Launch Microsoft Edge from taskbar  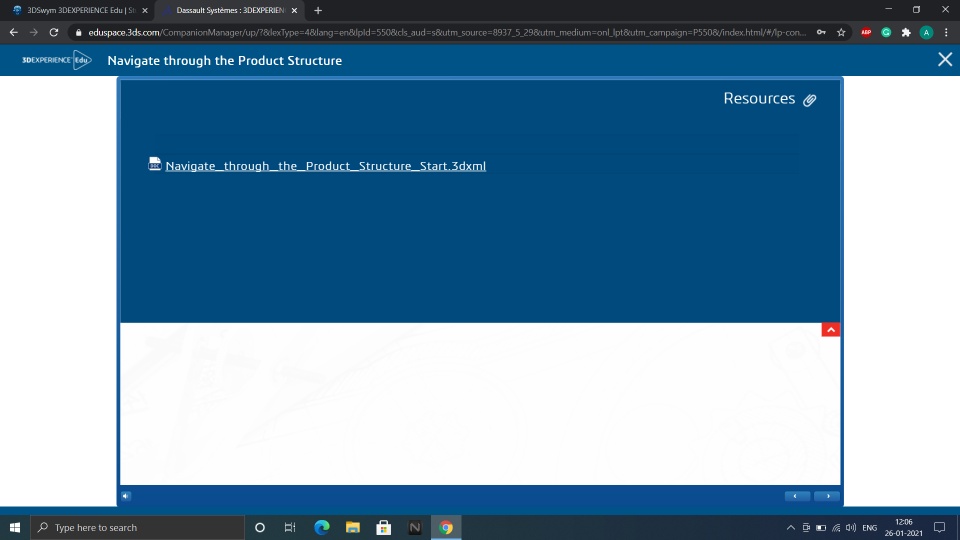click(x=321, y=527)
